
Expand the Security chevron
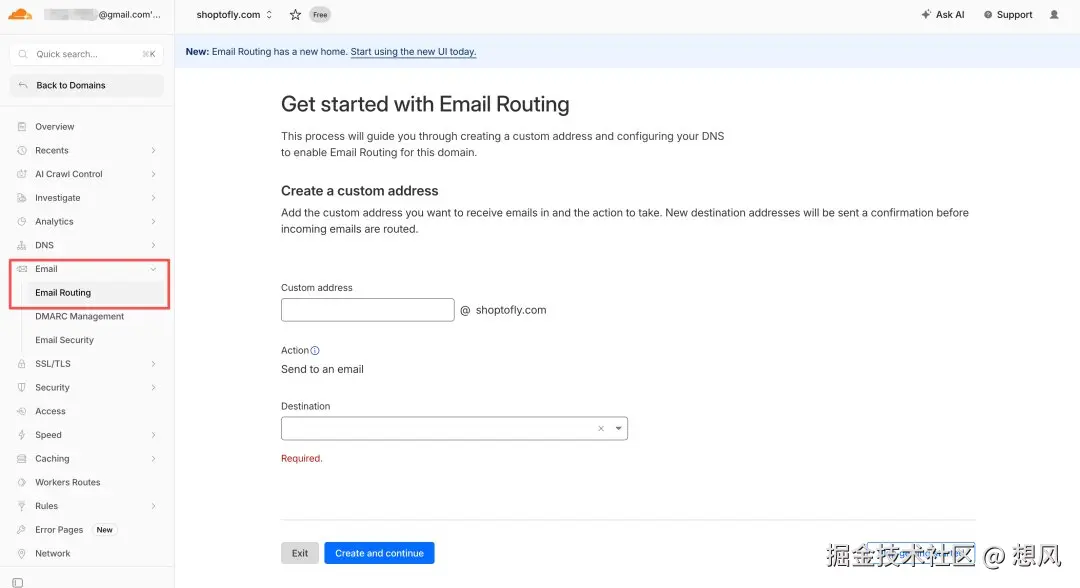(x=153, y=388)
